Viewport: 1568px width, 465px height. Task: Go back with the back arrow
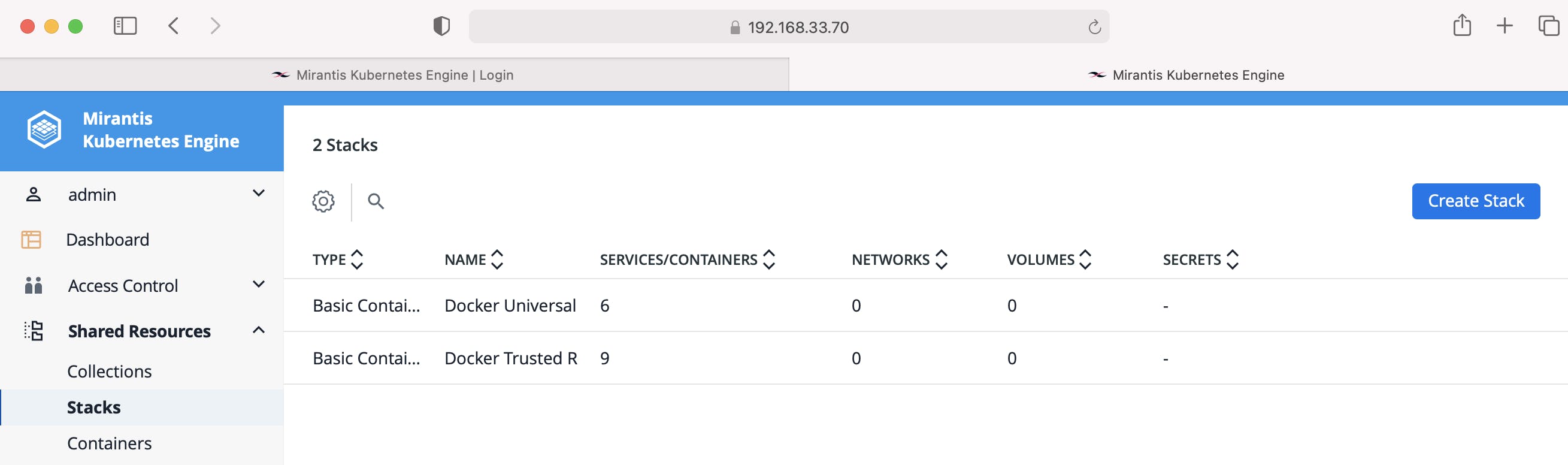pyautogui.click(x=174, y=26)
